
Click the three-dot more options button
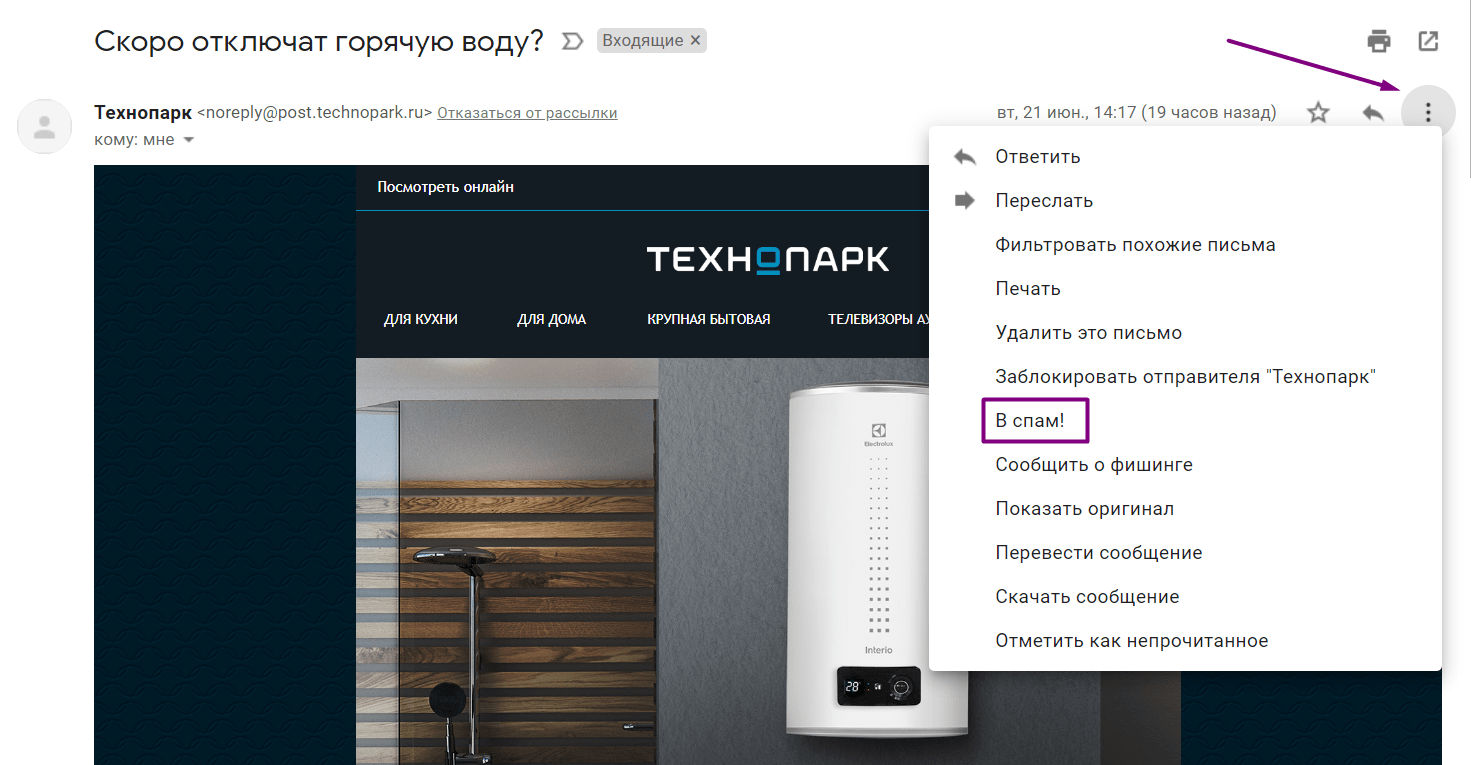(1428, 112)
